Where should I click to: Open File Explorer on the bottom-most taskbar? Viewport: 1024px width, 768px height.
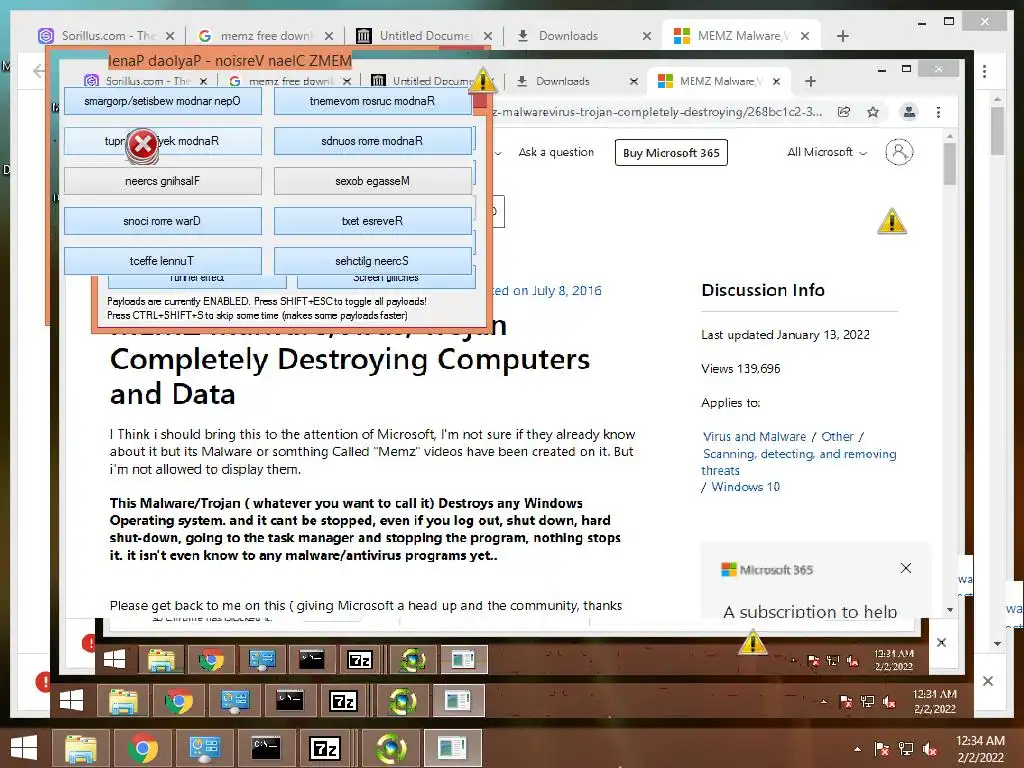[x=80, y=748]
